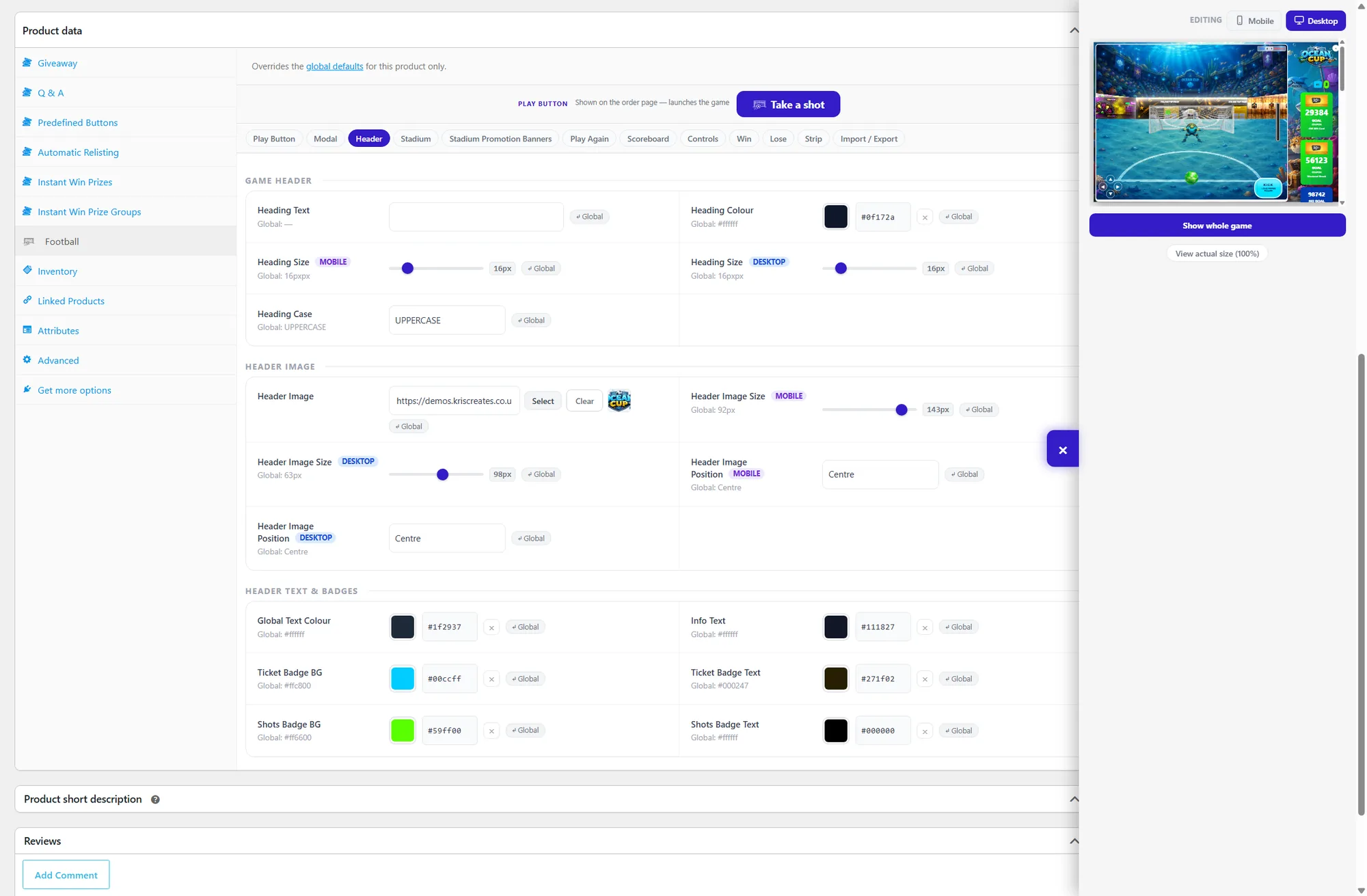The image size is (1367, 896).
Task: Click the Heading Size Desktop slider handle
Action: pos(841,269)
